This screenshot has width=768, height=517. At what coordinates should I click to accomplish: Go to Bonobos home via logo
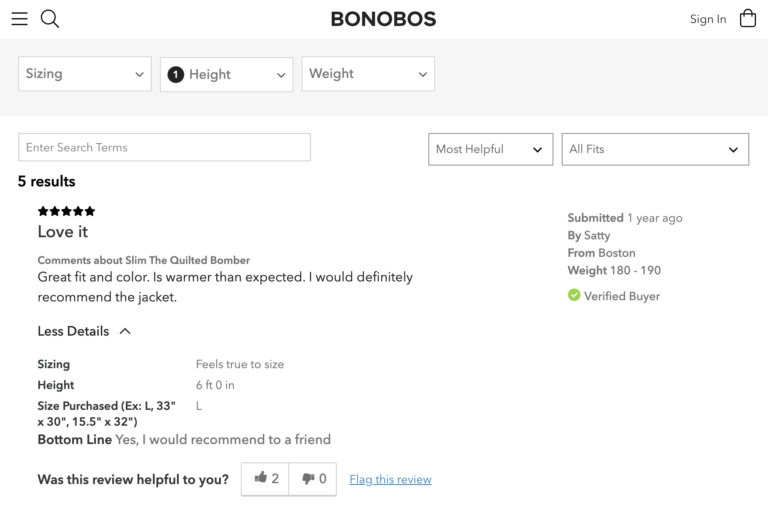pyautogui.click(x=383, y=19)
